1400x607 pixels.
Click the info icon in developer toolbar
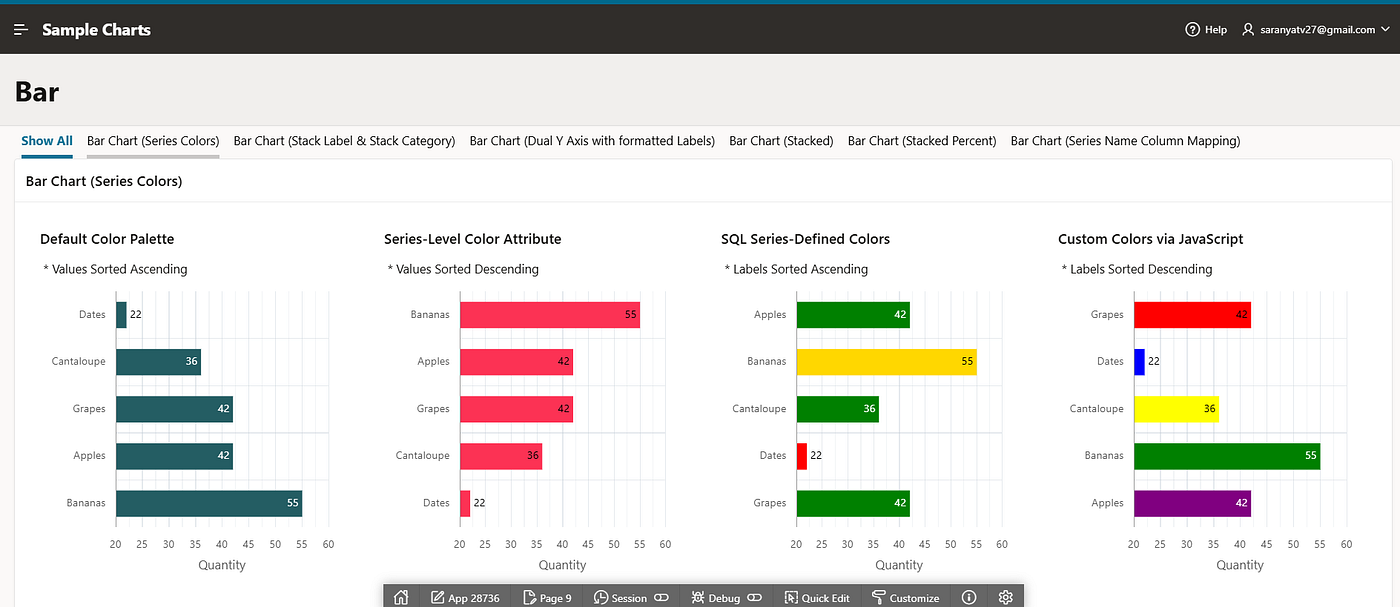click(968, 597)
